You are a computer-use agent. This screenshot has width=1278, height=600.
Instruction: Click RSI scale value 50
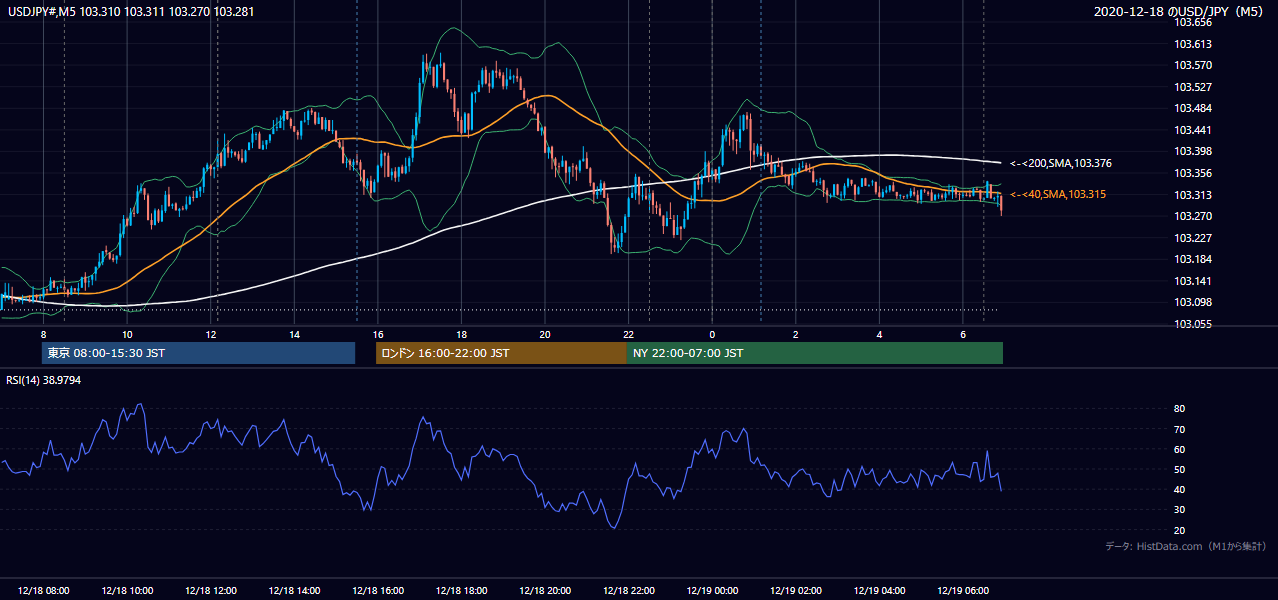pos(1180,469)
